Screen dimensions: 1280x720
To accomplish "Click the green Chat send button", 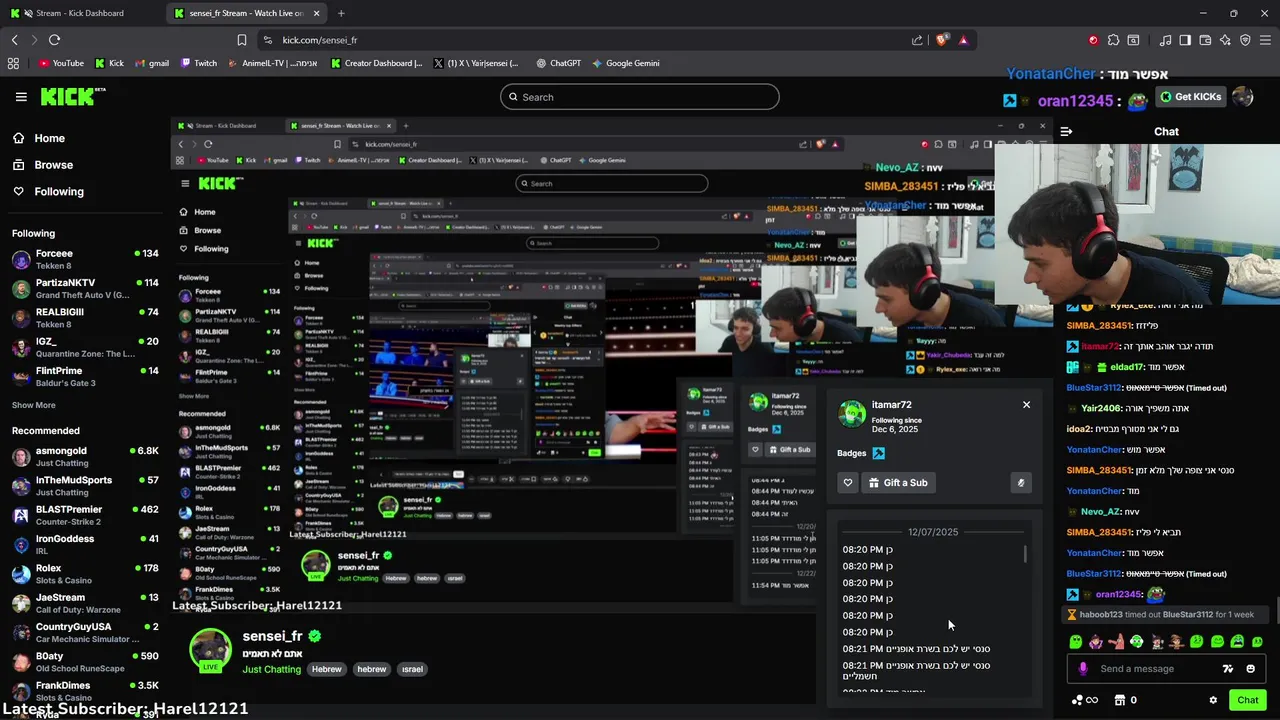I will click(1247, 700).
